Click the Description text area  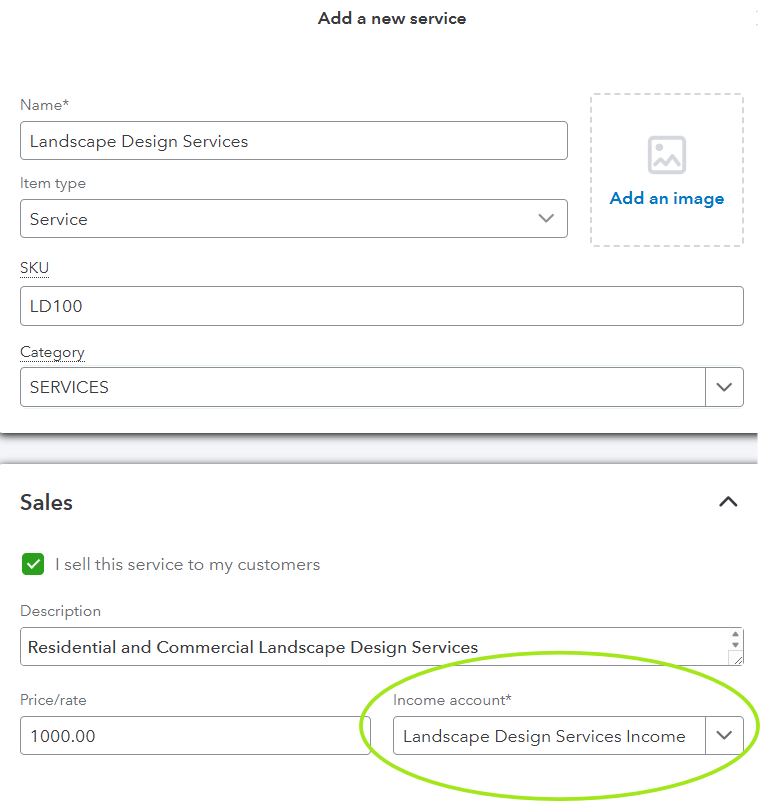point(372,647)
